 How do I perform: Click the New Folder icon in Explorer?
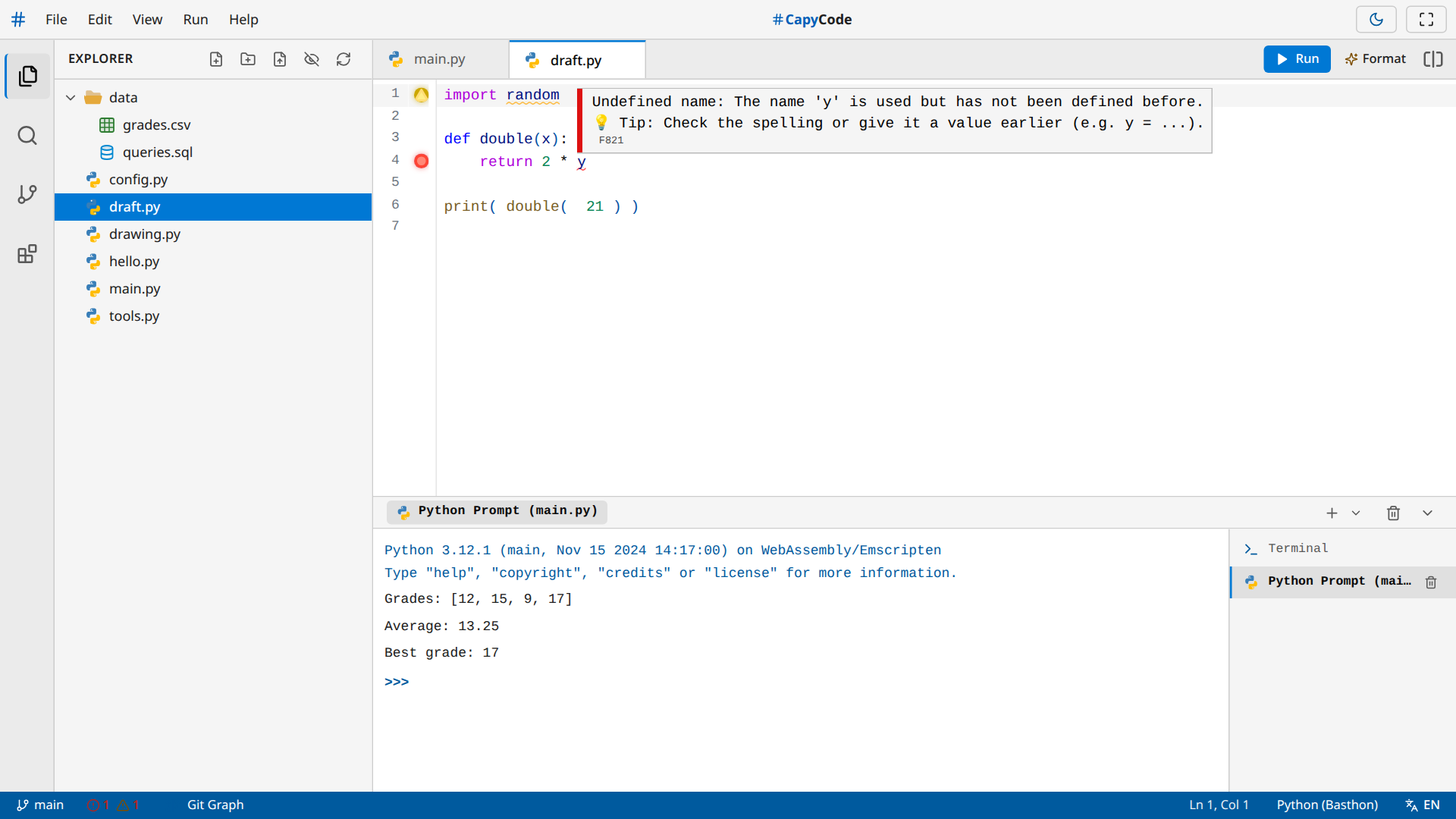tap(248, 59)
